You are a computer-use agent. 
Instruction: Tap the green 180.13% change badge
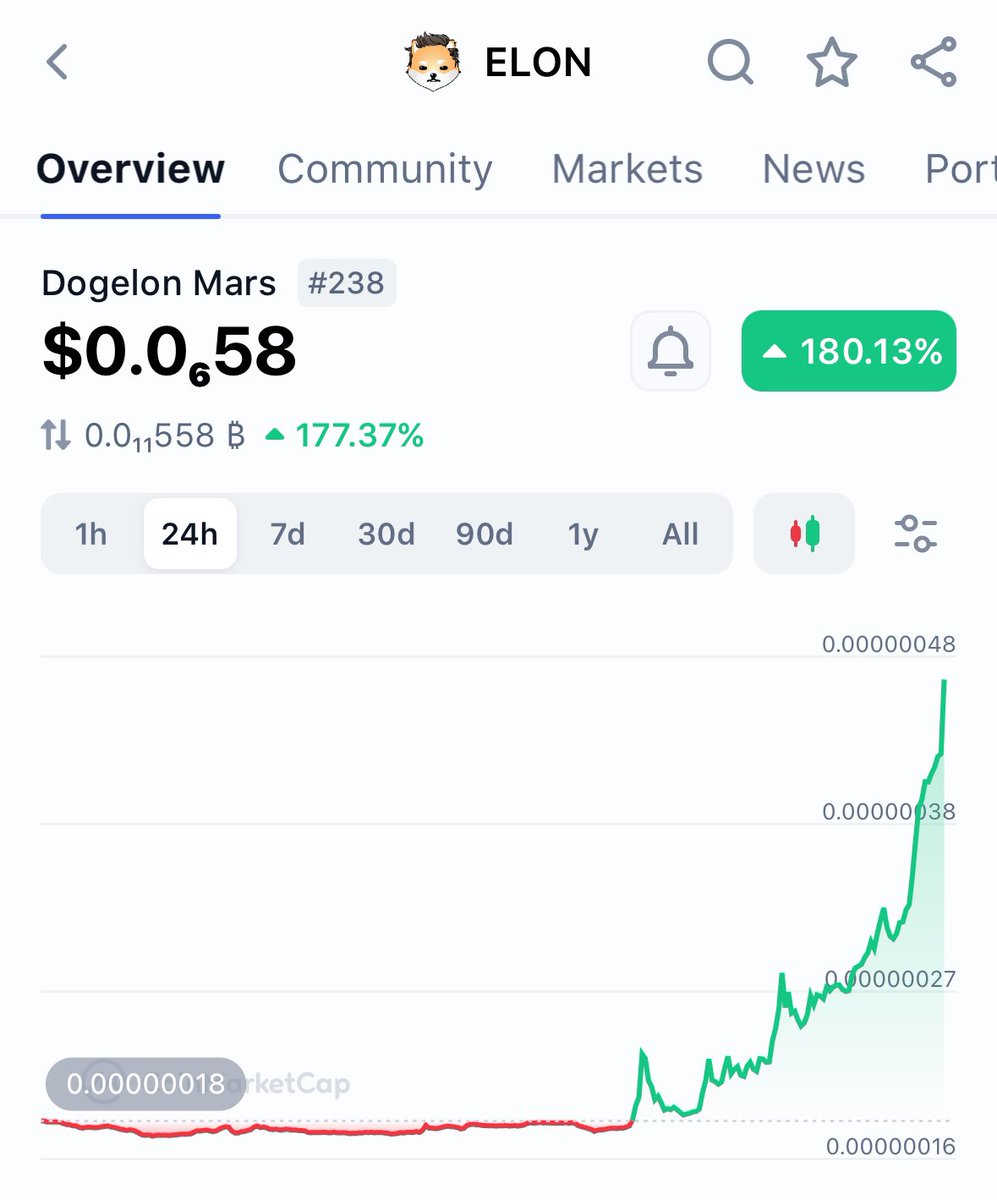point(849,351)
